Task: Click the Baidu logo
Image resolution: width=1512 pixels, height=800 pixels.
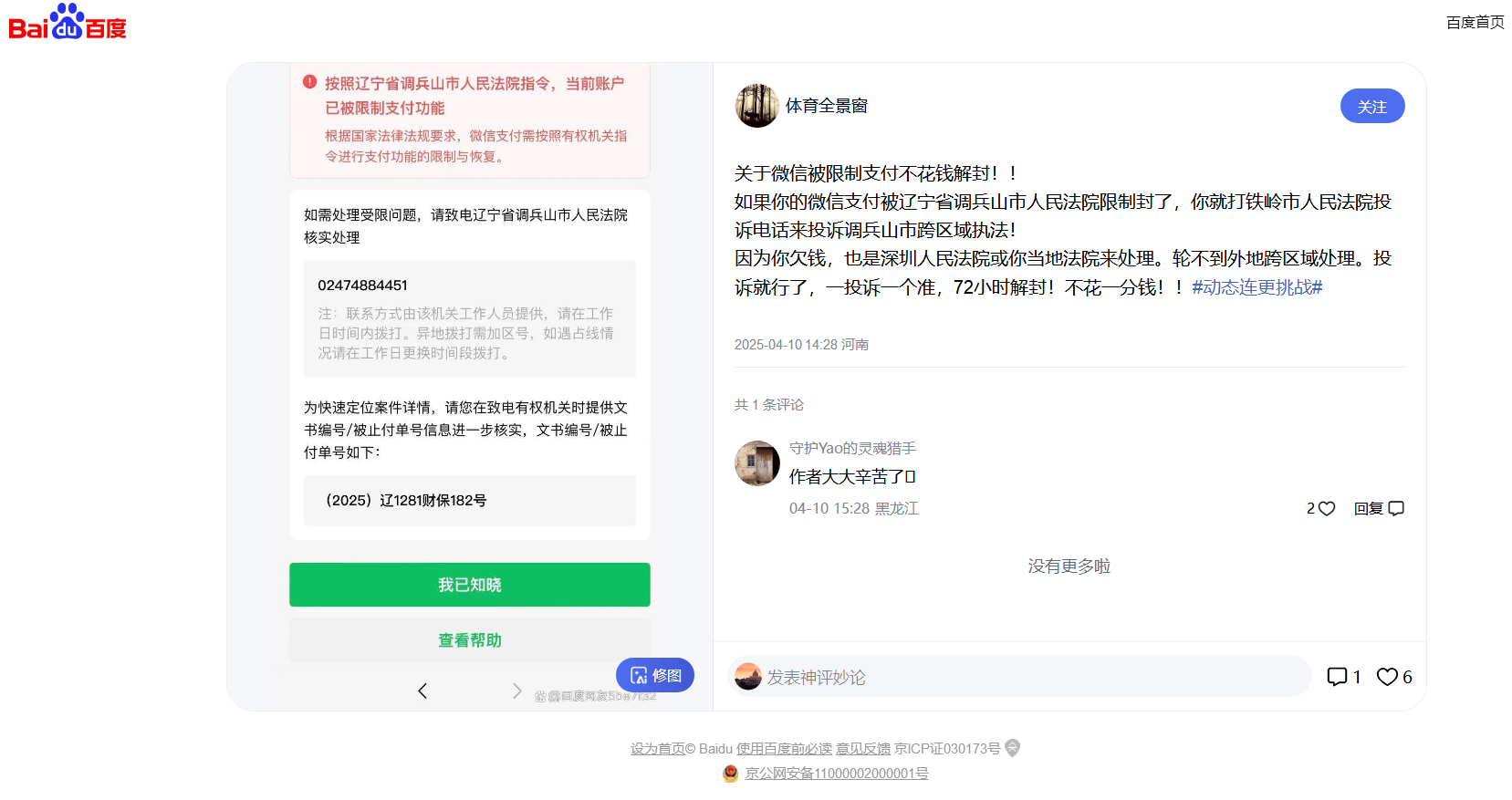Action: coord(68,22)
